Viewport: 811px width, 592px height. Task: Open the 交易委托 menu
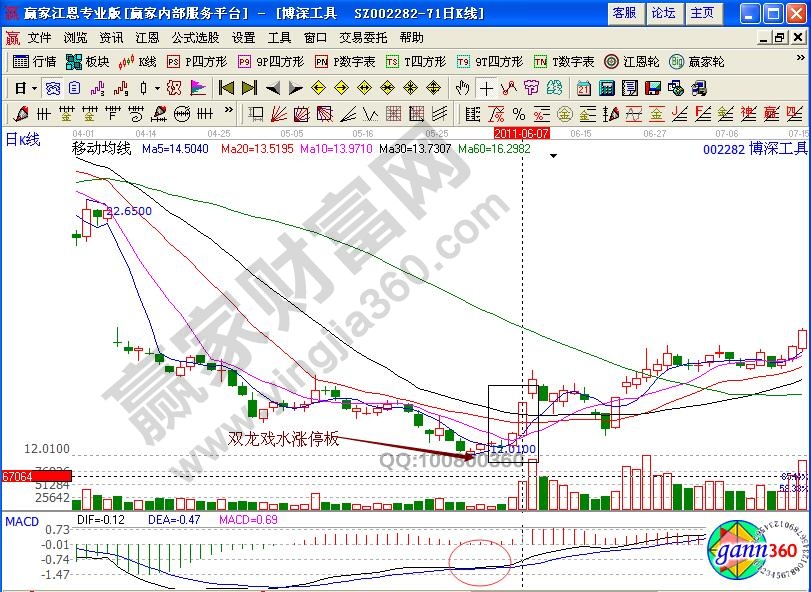362,37
